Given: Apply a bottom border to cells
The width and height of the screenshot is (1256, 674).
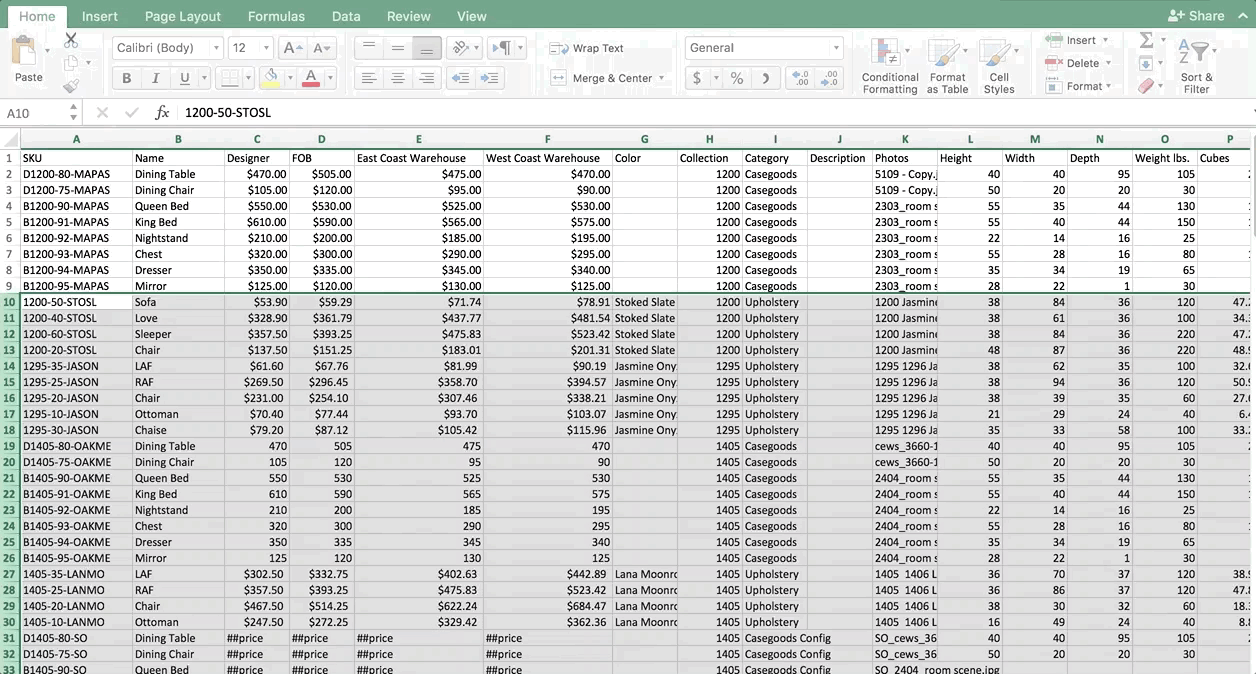Looking at the screenshot, I should (x=229, y=78).
